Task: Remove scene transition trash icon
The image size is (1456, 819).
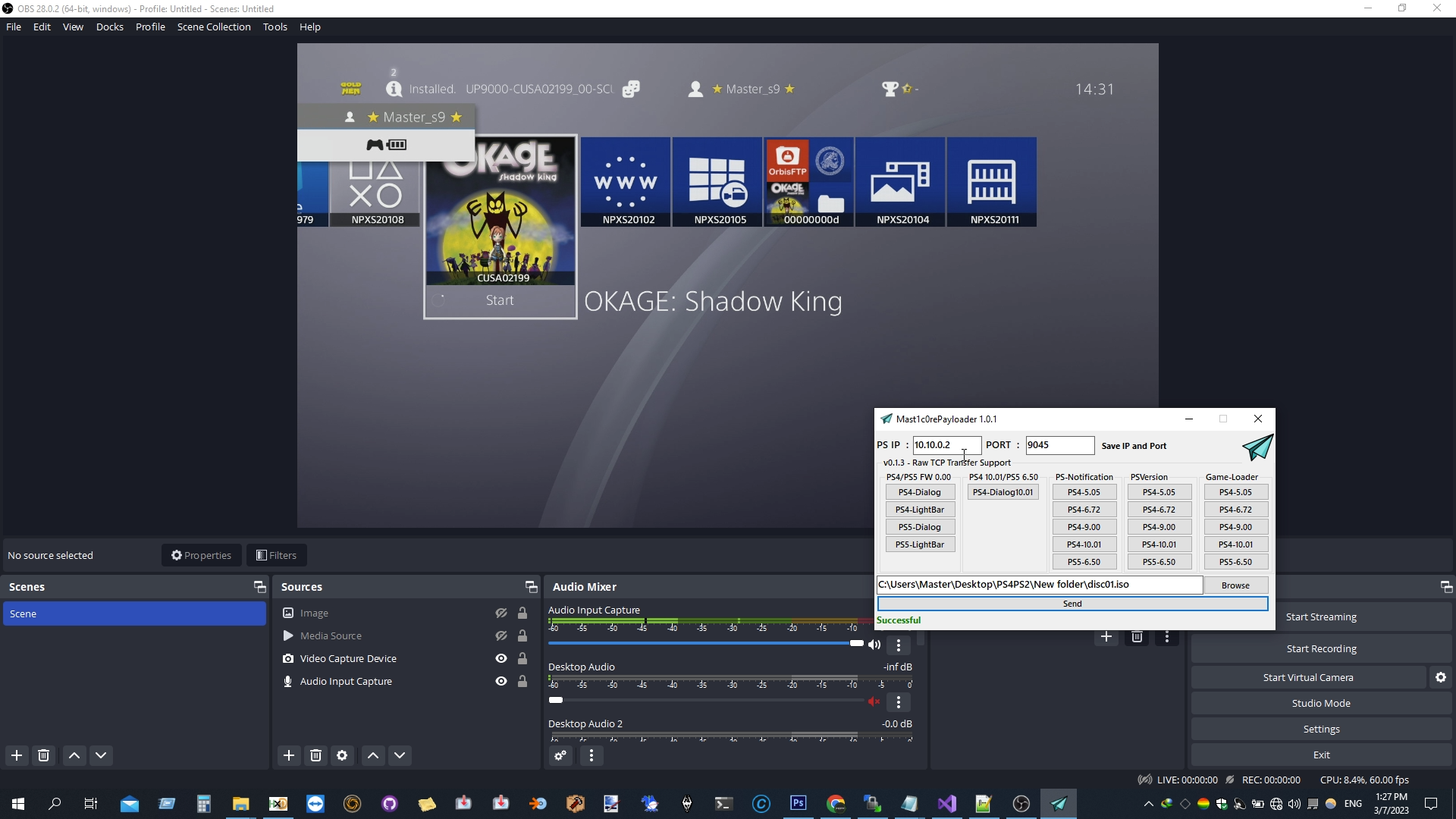Action: point(1137,637)
